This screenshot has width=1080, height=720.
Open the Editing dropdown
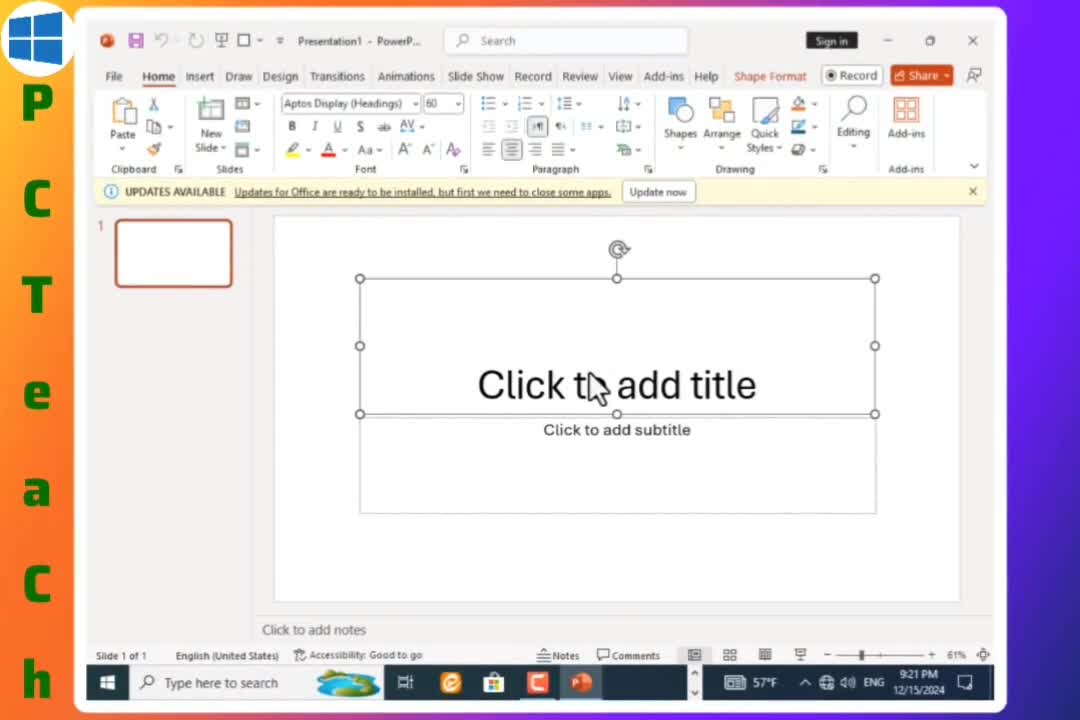853,125
